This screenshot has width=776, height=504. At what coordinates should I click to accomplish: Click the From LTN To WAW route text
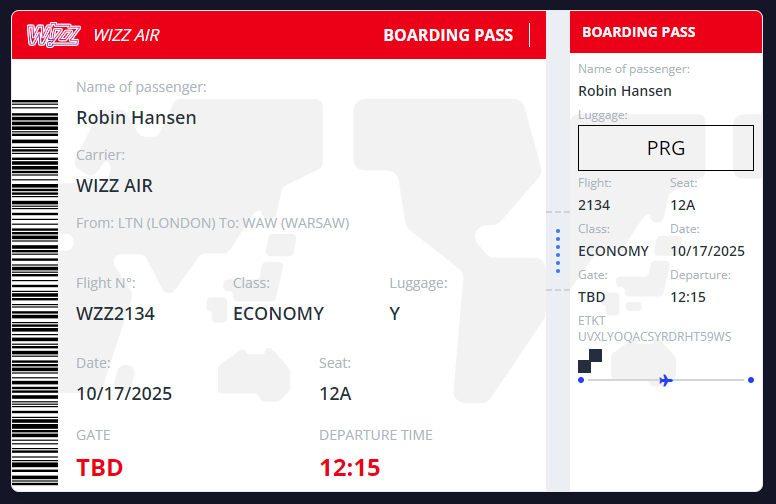pyautogui.click(x=213, y=222)
